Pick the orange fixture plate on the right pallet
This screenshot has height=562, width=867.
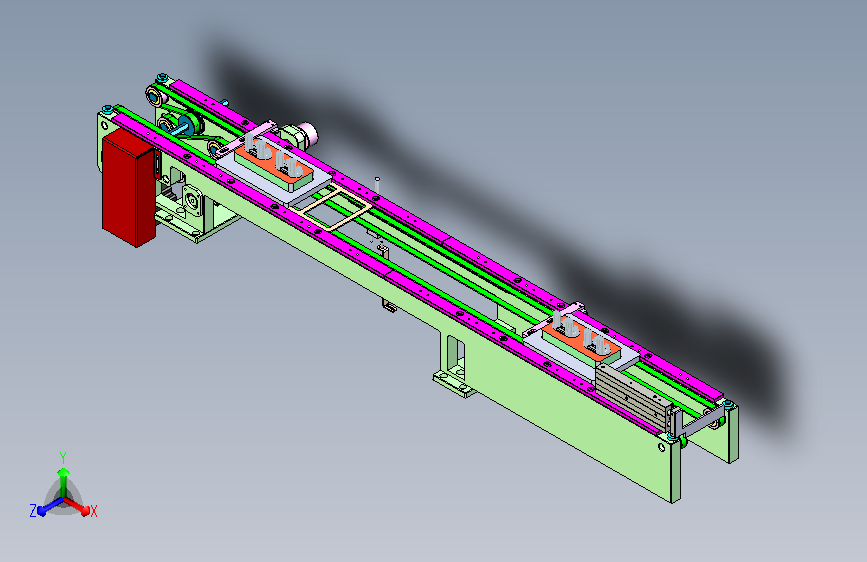578,339
